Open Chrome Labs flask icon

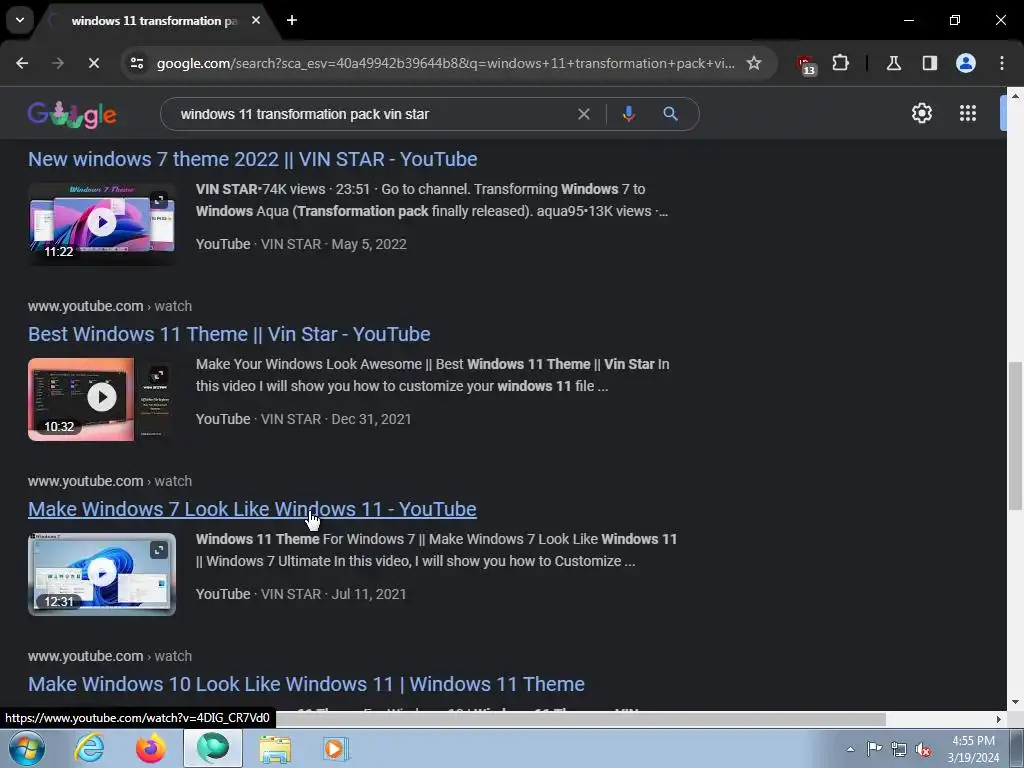[x=894, y=63]
